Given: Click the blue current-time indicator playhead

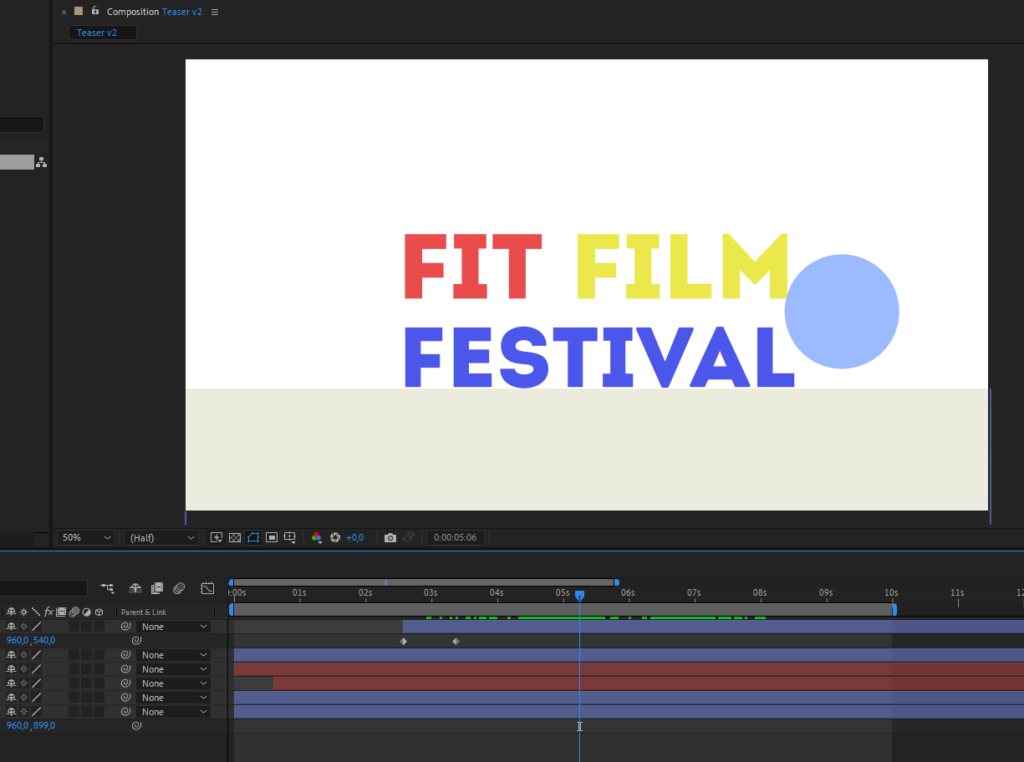Looking at the screenshot, I should click(x=579, y=596).
